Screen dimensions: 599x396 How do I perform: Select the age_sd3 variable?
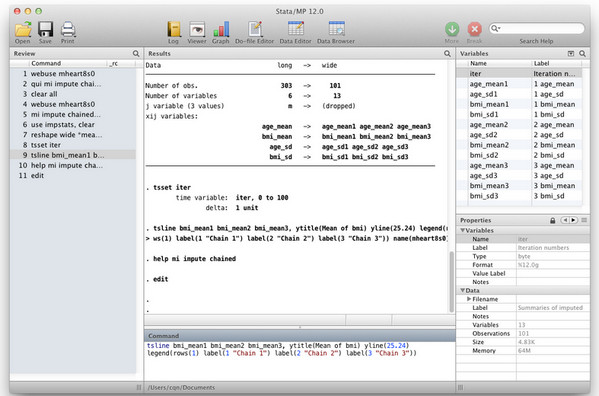point(519,176)
